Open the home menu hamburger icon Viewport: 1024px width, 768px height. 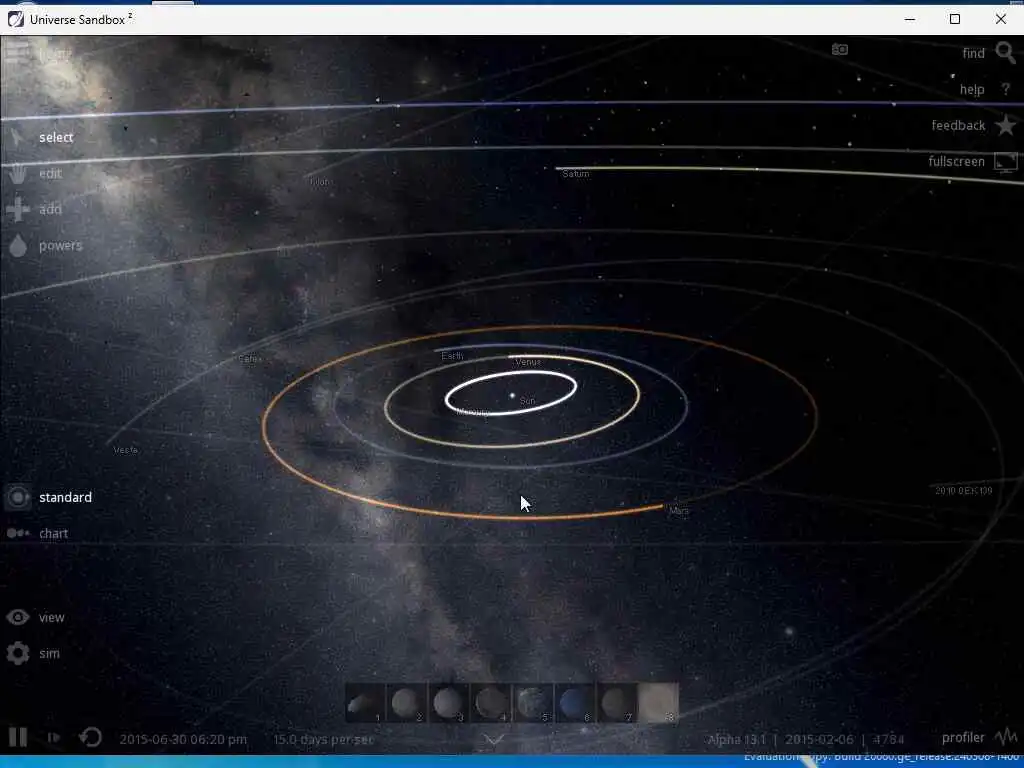point(17,52)
